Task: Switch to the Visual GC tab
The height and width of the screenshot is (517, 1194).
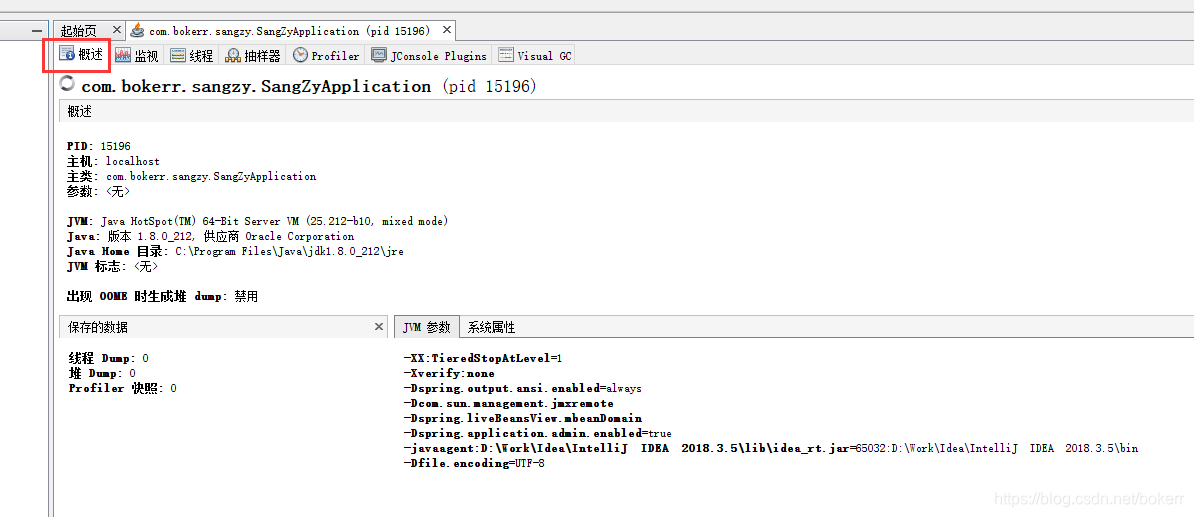Action: 535,56
